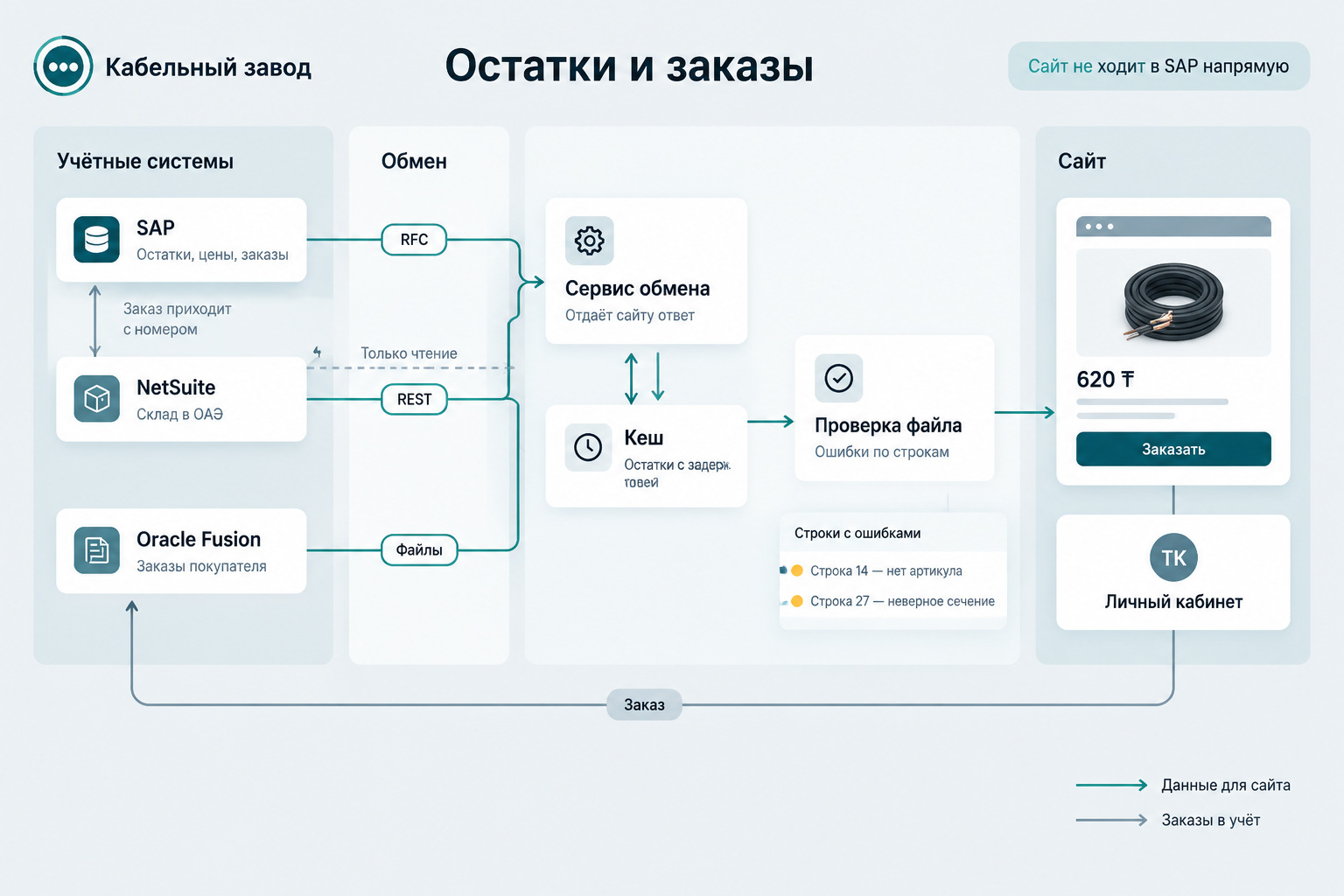This screenshot has width=1344, height=896.
Task: Click the Заказы в учёт legend entry
Action: [x=1168, y=820]
